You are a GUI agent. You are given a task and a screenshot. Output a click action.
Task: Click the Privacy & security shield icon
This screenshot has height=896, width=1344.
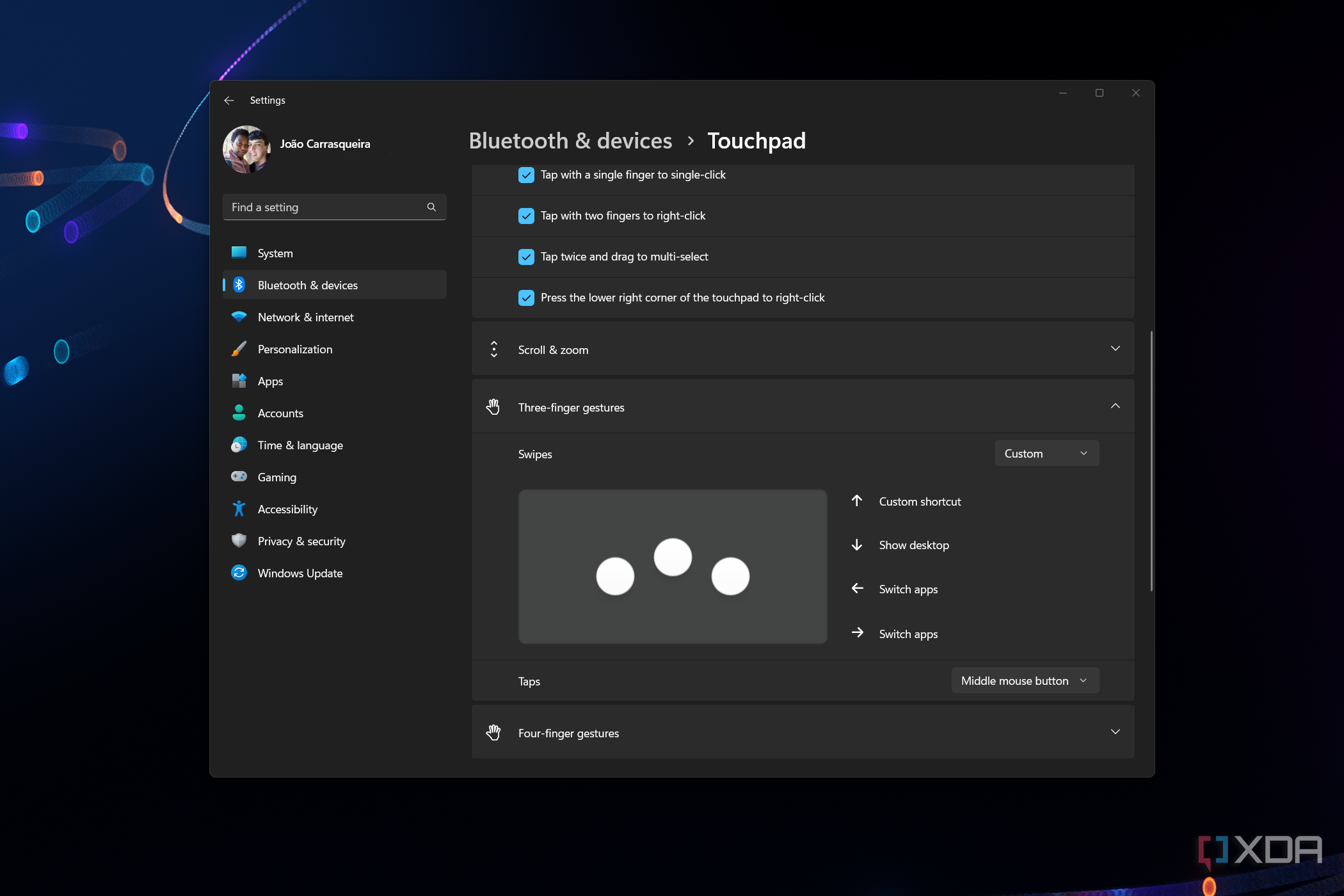click(x=239, y=541)
